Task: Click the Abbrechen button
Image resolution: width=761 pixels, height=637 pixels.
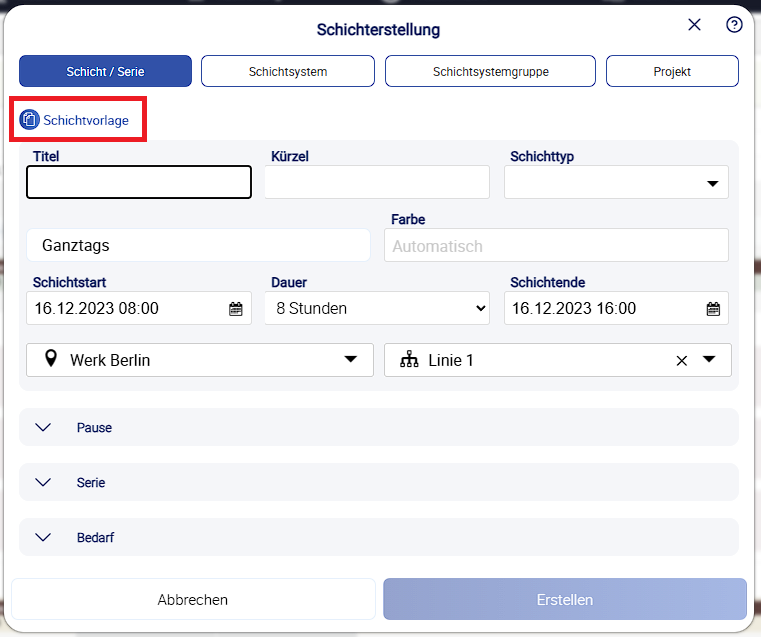Action: (193, 600)
